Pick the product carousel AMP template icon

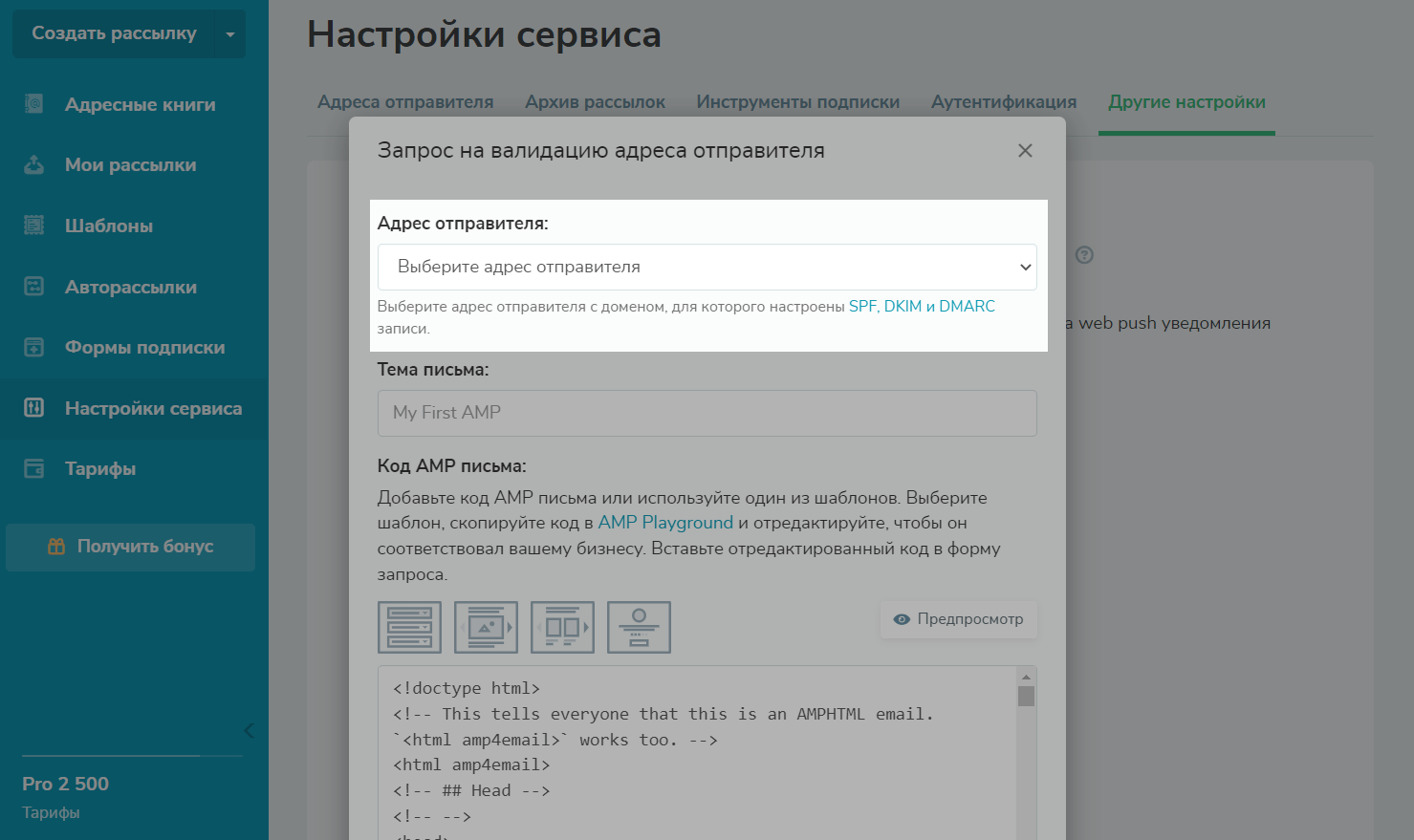point(562,627)
